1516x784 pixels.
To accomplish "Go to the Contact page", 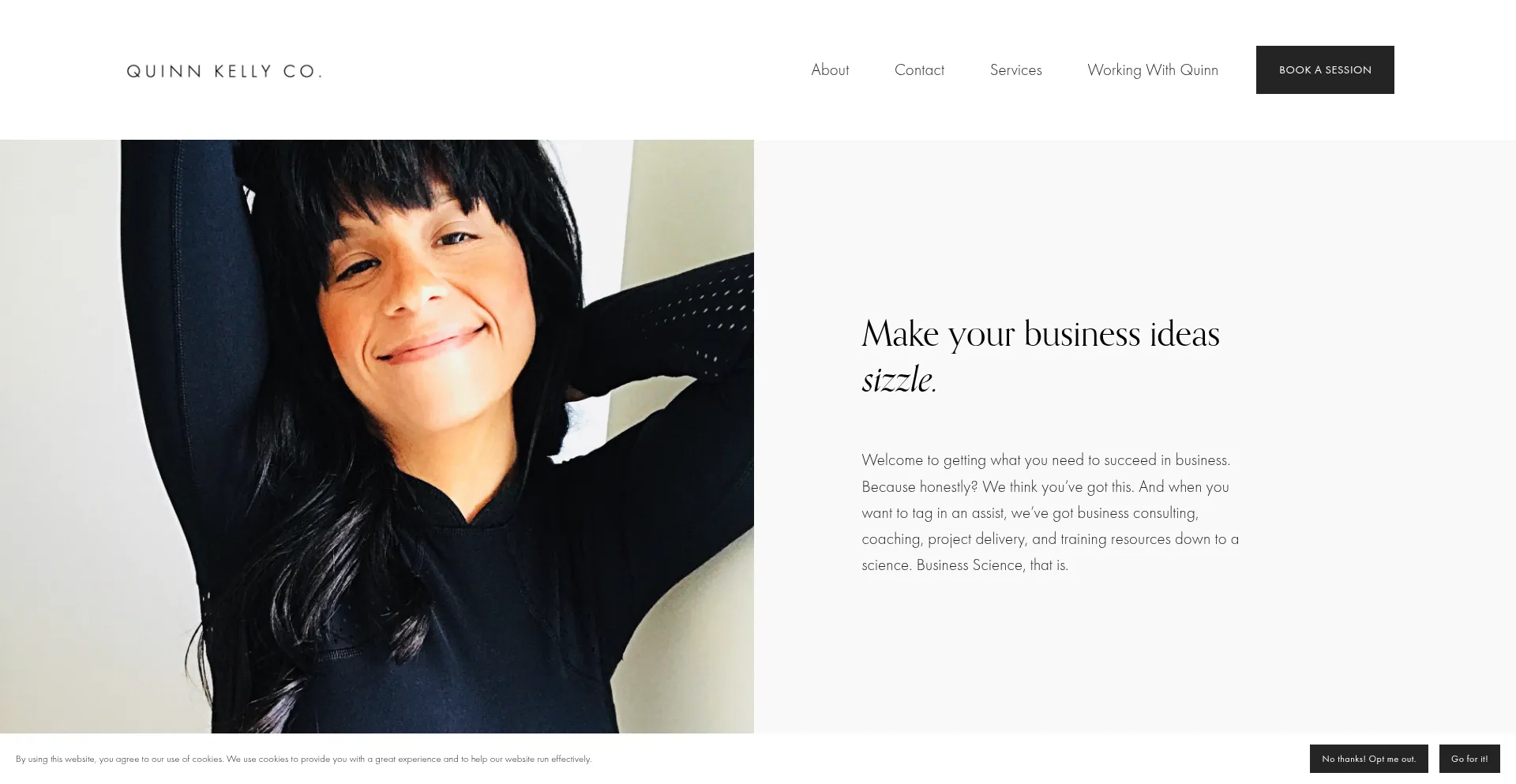I will pyautogui.click(x=919, y=69).
